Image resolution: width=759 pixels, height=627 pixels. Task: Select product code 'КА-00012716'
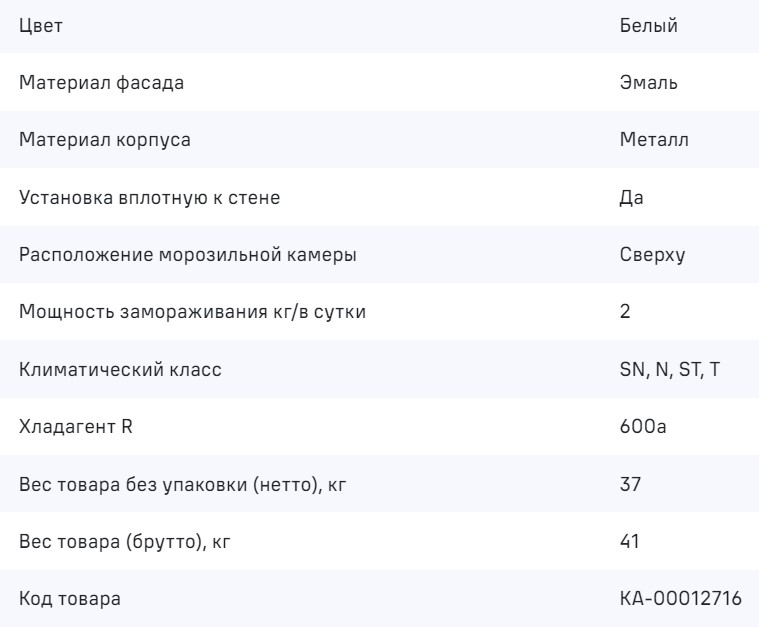(682, 600)
